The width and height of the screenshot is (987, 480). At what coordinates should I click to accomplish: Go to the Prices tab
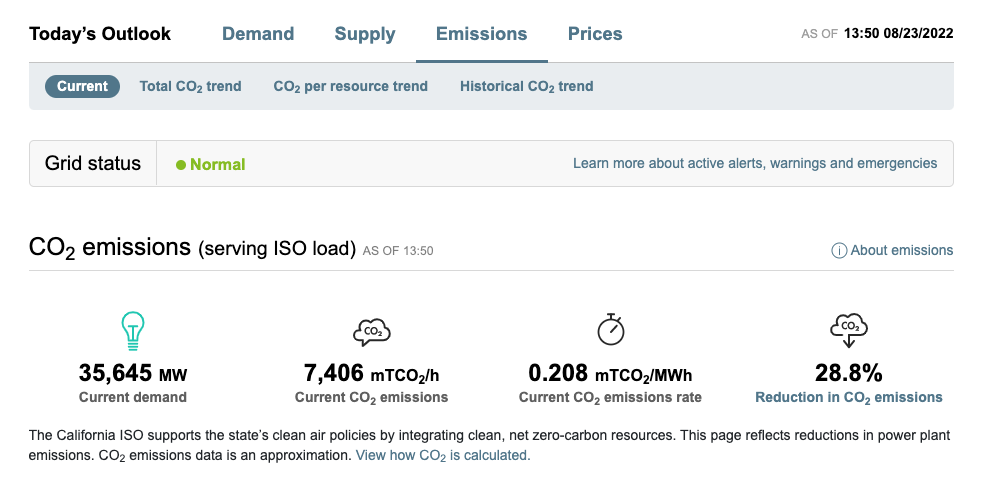pos(595,34)
